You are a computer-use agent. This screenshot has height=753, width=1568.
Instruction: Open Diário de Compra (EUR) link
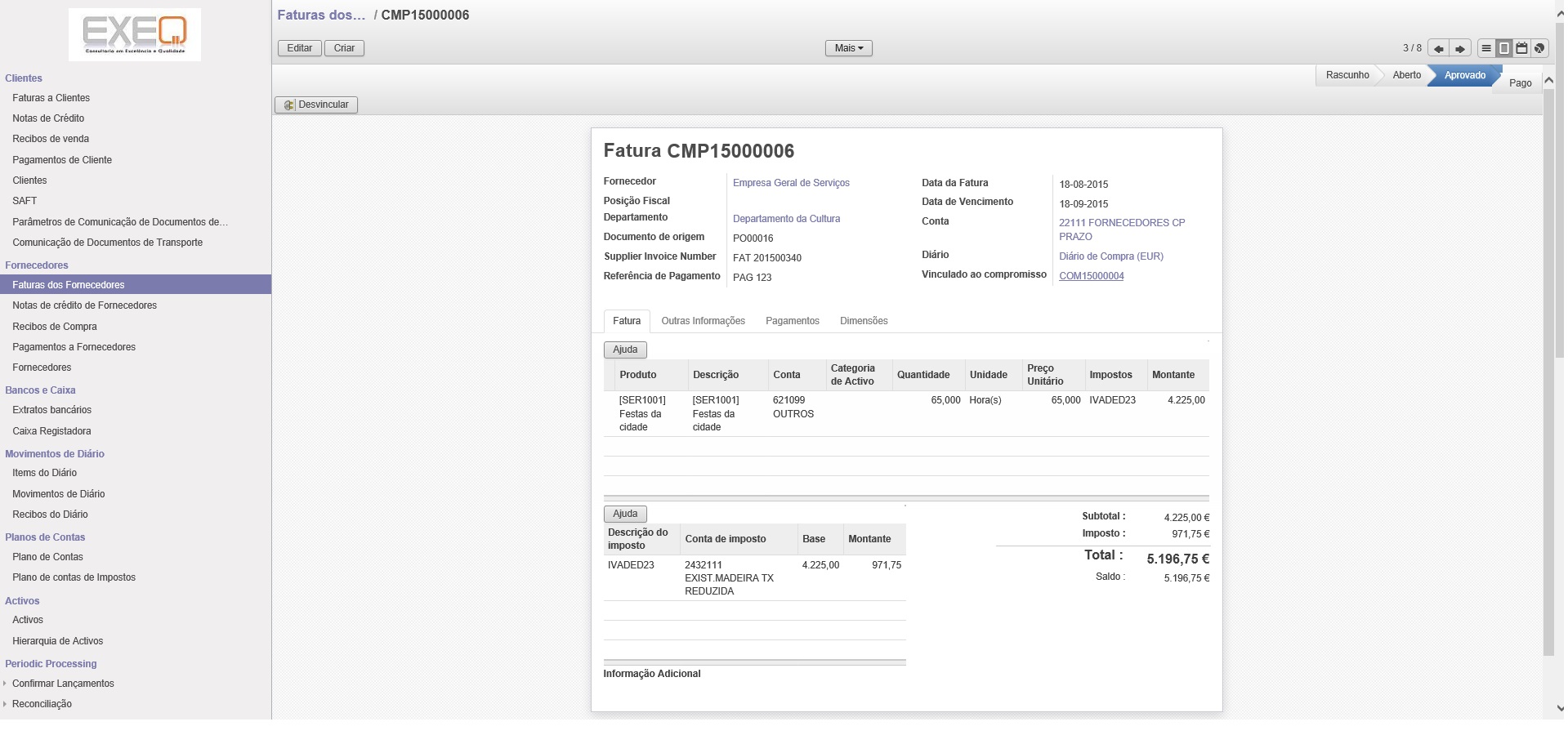[1111, 256]
